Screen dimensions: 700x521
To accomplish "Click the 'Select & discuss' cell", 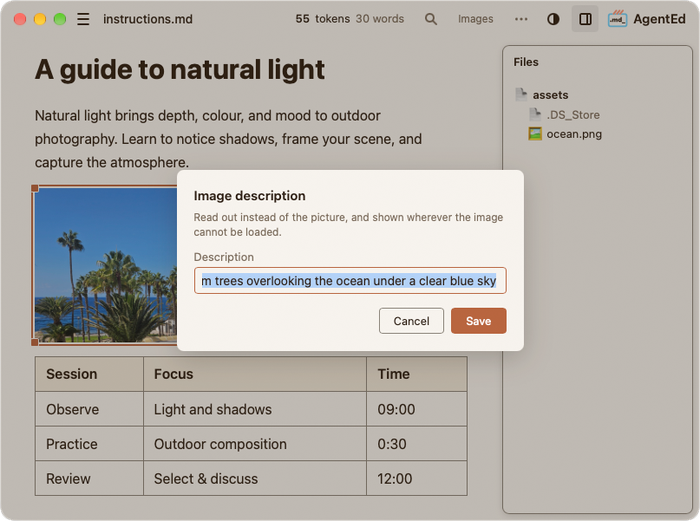I will pyautogui.click(x=255, y=478).
